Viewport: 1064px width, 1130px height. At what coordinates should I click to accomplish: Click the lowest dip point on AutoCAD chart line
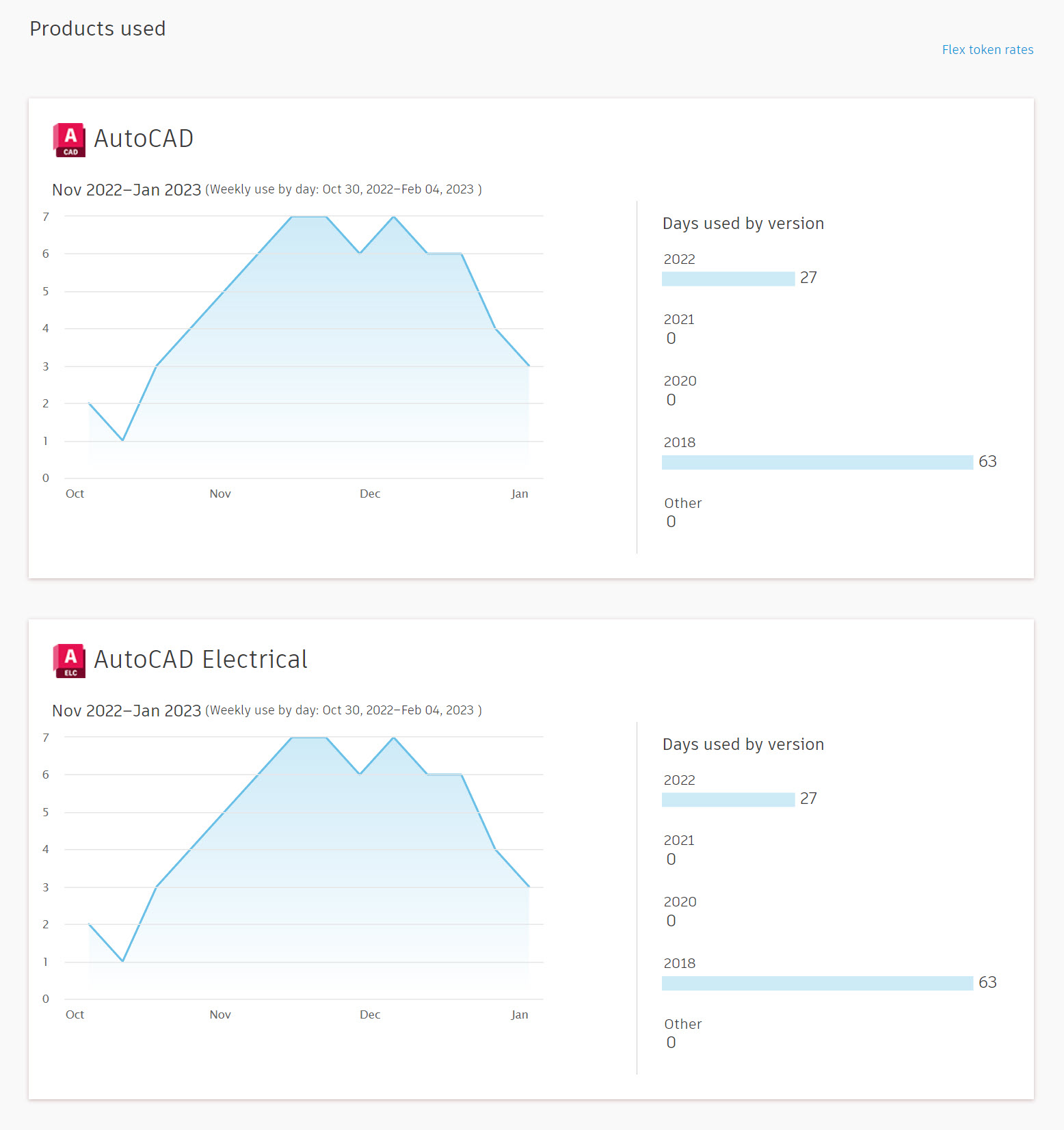(x=123, y=440)
